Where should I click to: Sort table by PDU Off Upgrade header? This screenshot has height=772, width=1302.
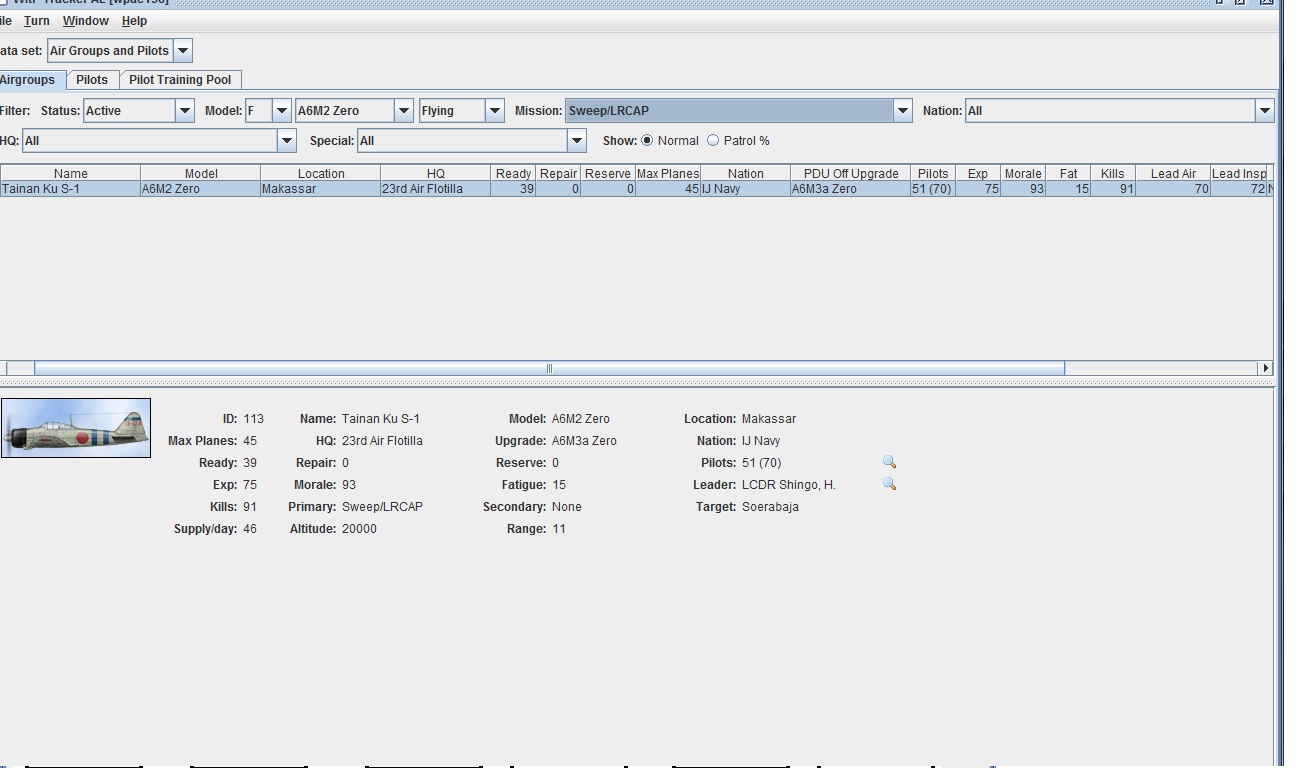[851, 173]
